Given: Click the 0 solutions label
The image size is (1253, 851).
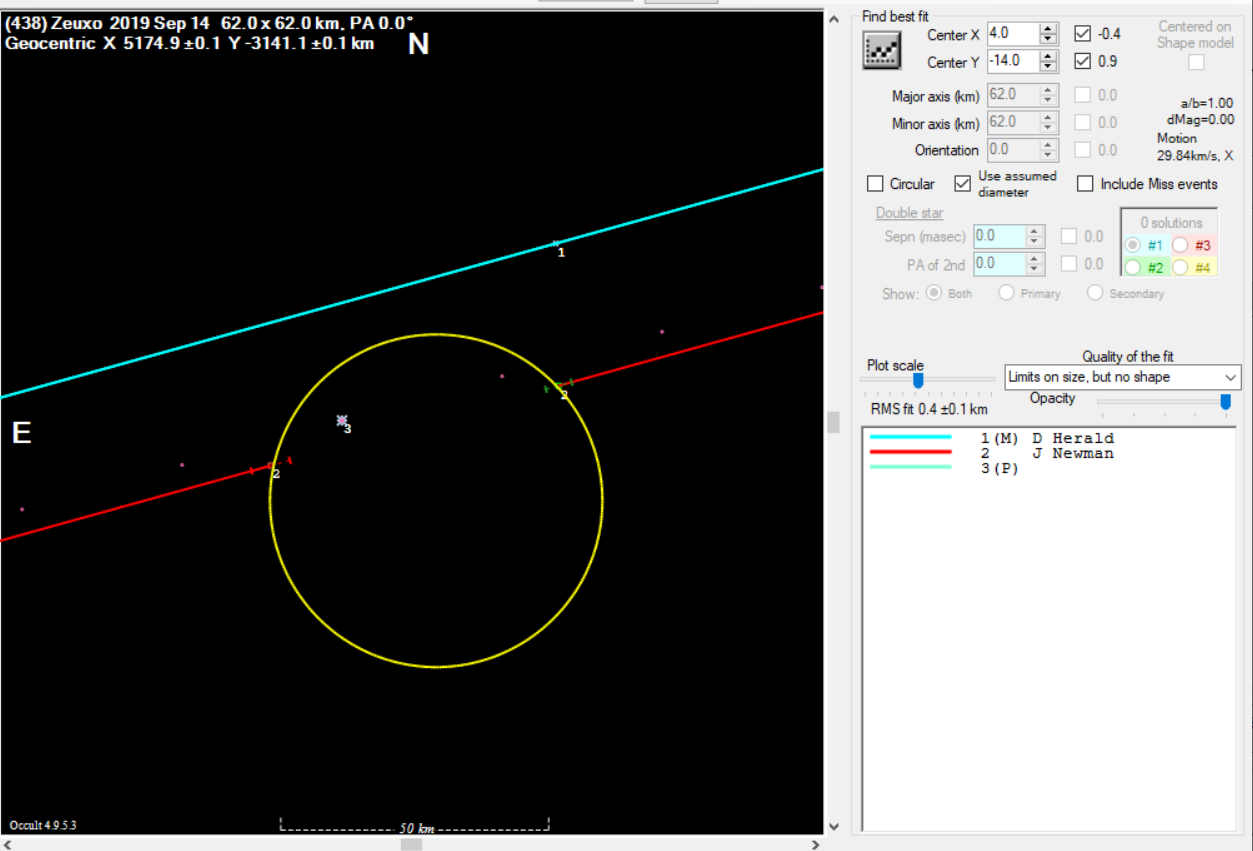Looking at the screenshot, I should 1172,223.
